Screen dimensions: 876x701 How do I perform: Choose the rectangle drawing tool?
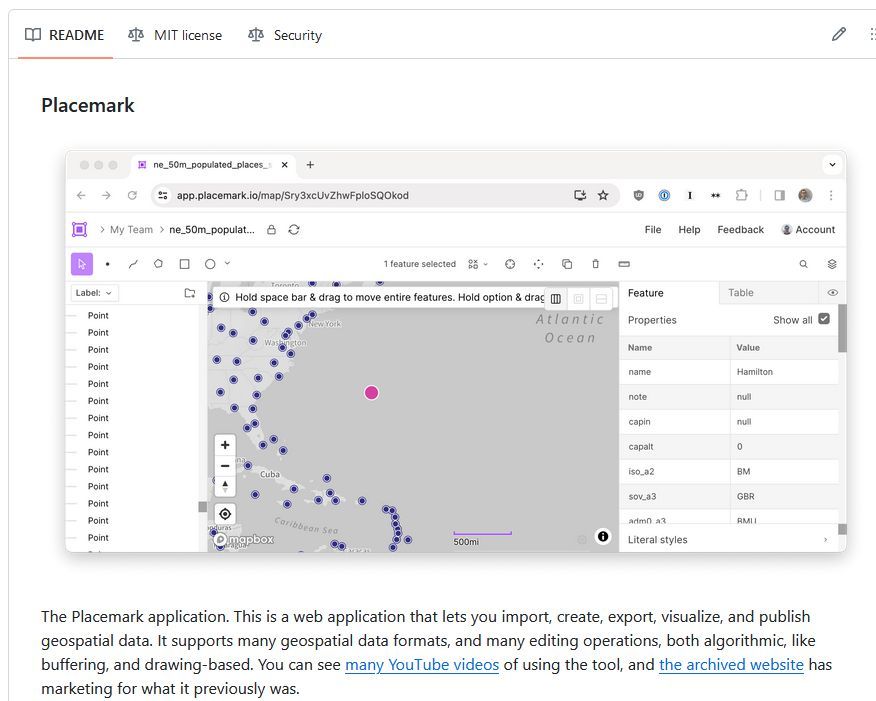coord(184,264)
